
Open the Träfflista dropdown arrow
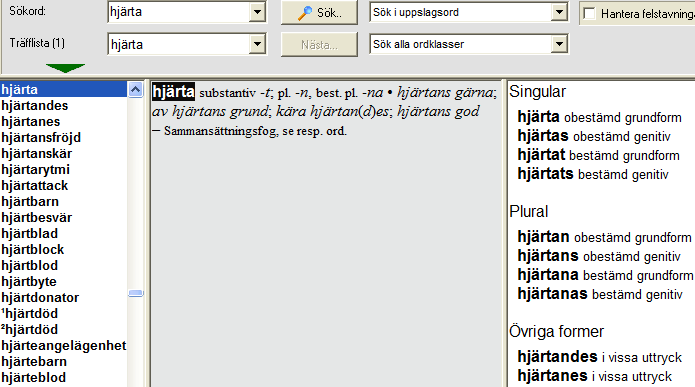(257, 44)
